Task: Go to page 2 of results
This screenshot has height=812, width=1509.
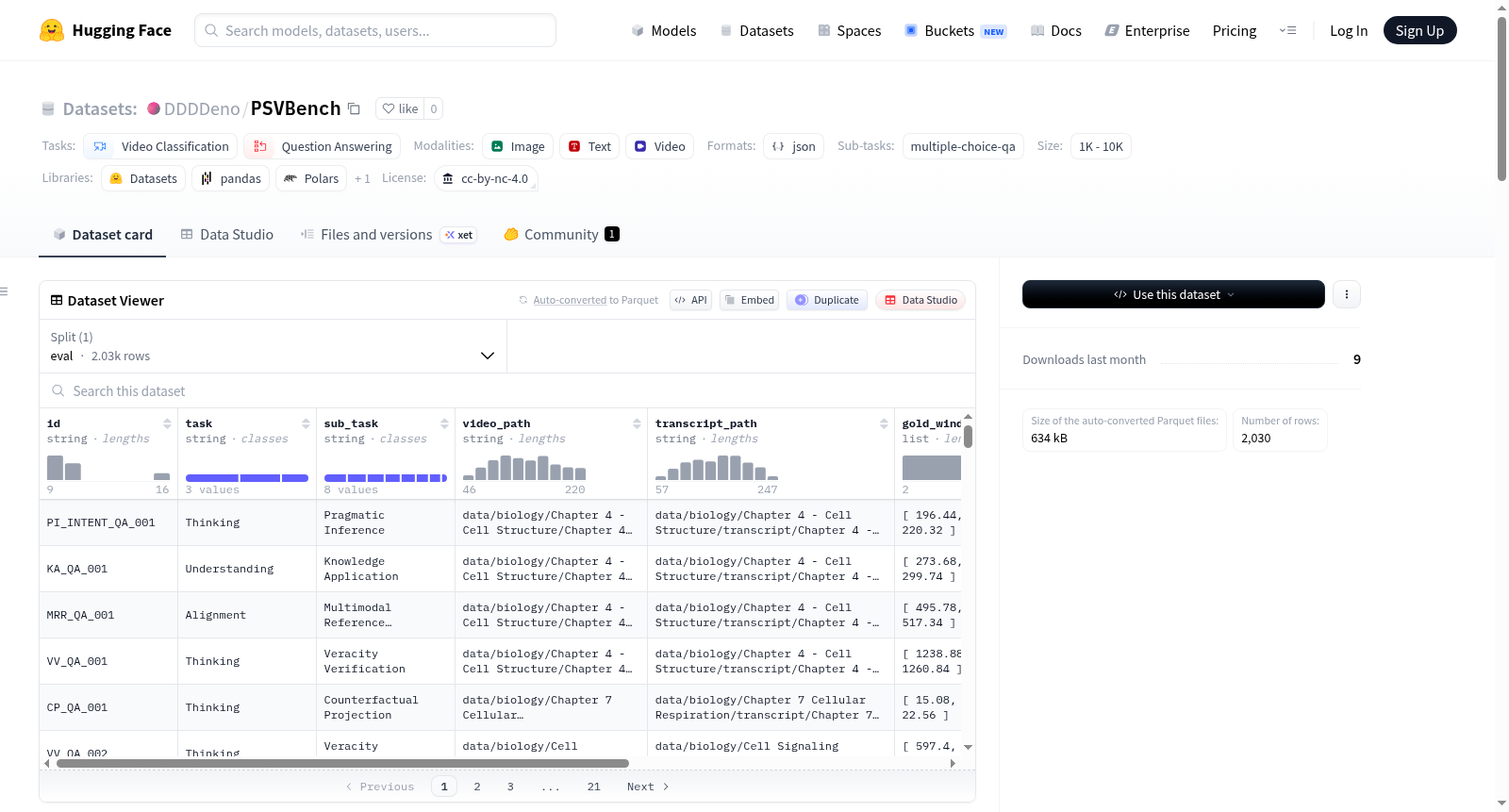Action: click(477, 787)
